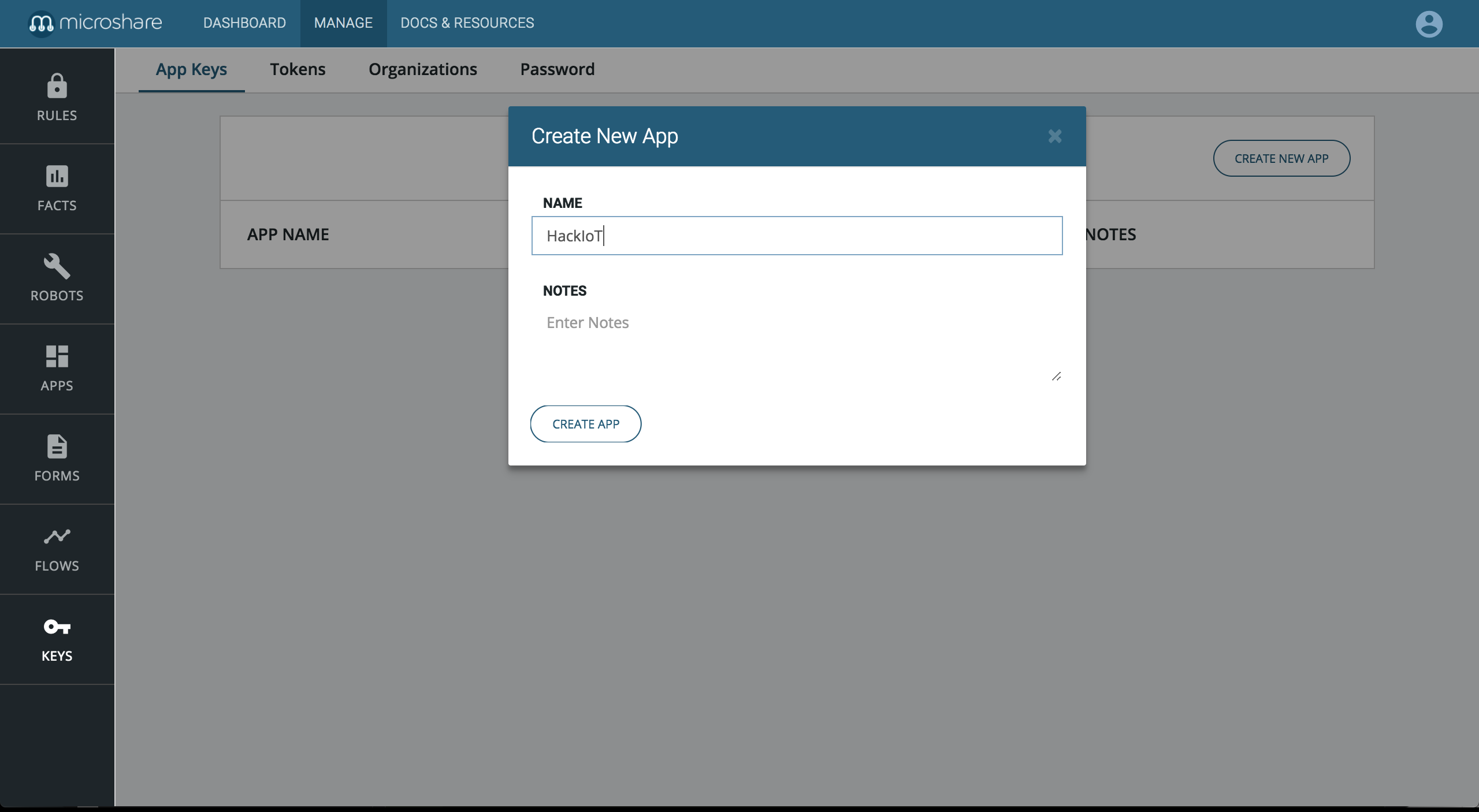Image resolution: width=1479 pixels, height=812 pixels.
Task: Open the Forms section in the sidebar
Action: click(x=57, y=459)
